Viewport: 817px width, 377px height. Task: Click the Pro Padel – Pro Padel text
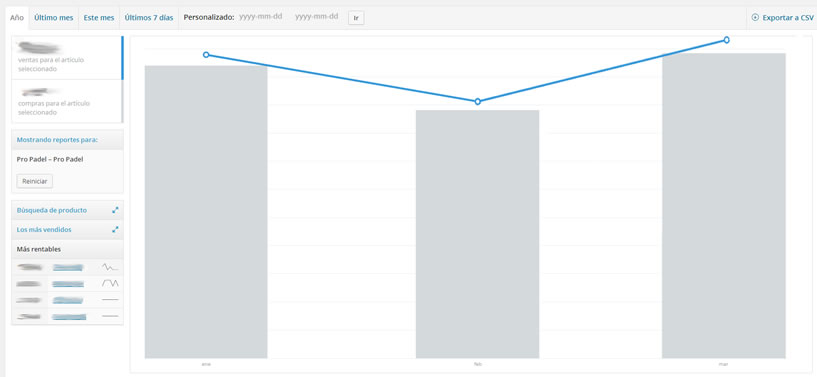(50, 159)
